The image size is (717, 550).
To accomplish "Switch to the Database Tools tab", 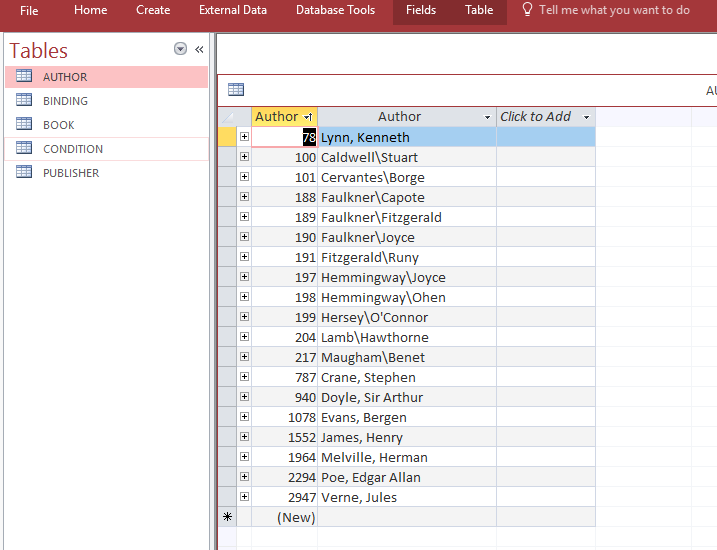I will click(335, 10).
